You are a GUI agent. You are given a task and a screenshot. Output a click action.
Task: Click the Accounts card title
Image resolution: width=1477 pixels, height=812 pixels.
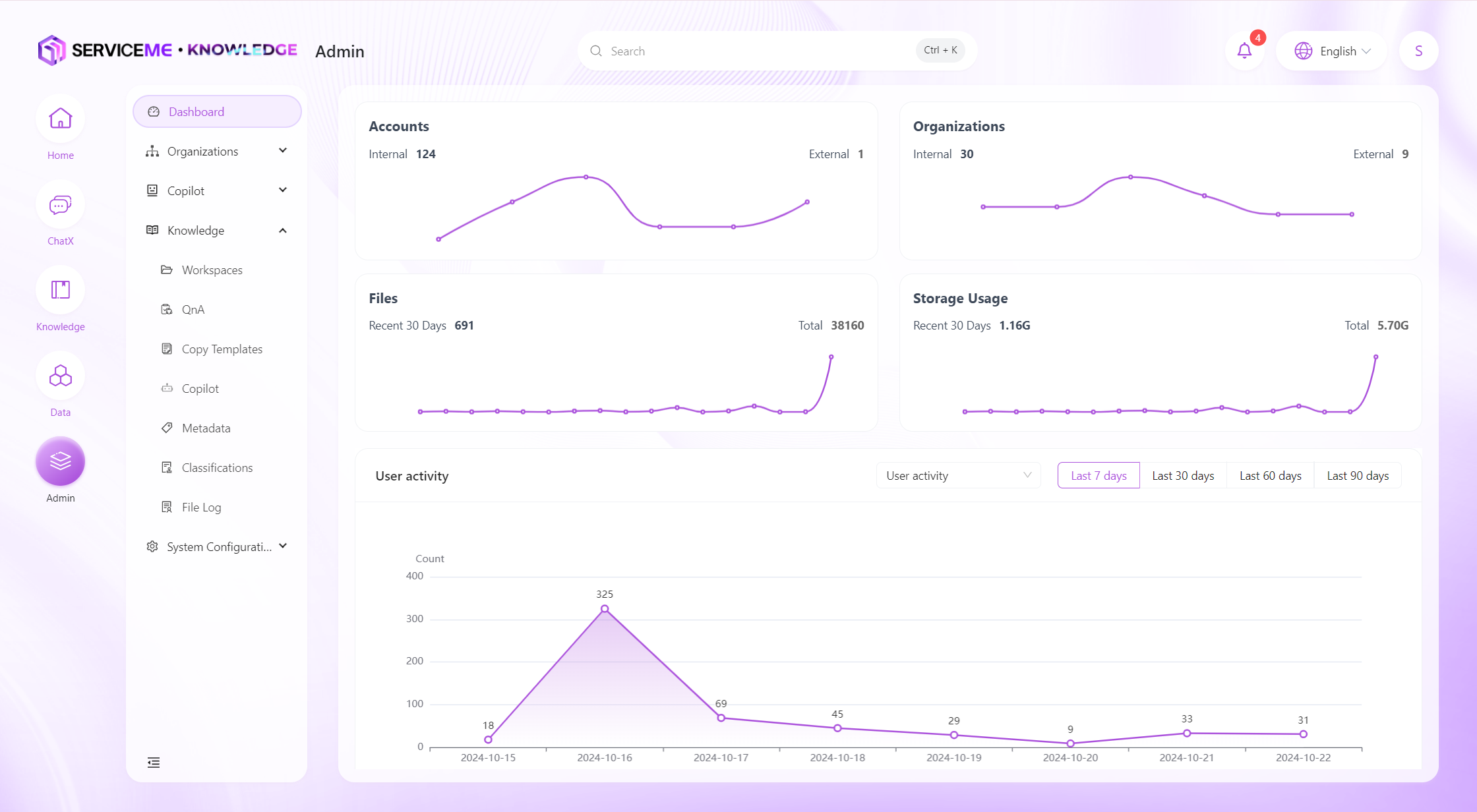tap(399, 127)
